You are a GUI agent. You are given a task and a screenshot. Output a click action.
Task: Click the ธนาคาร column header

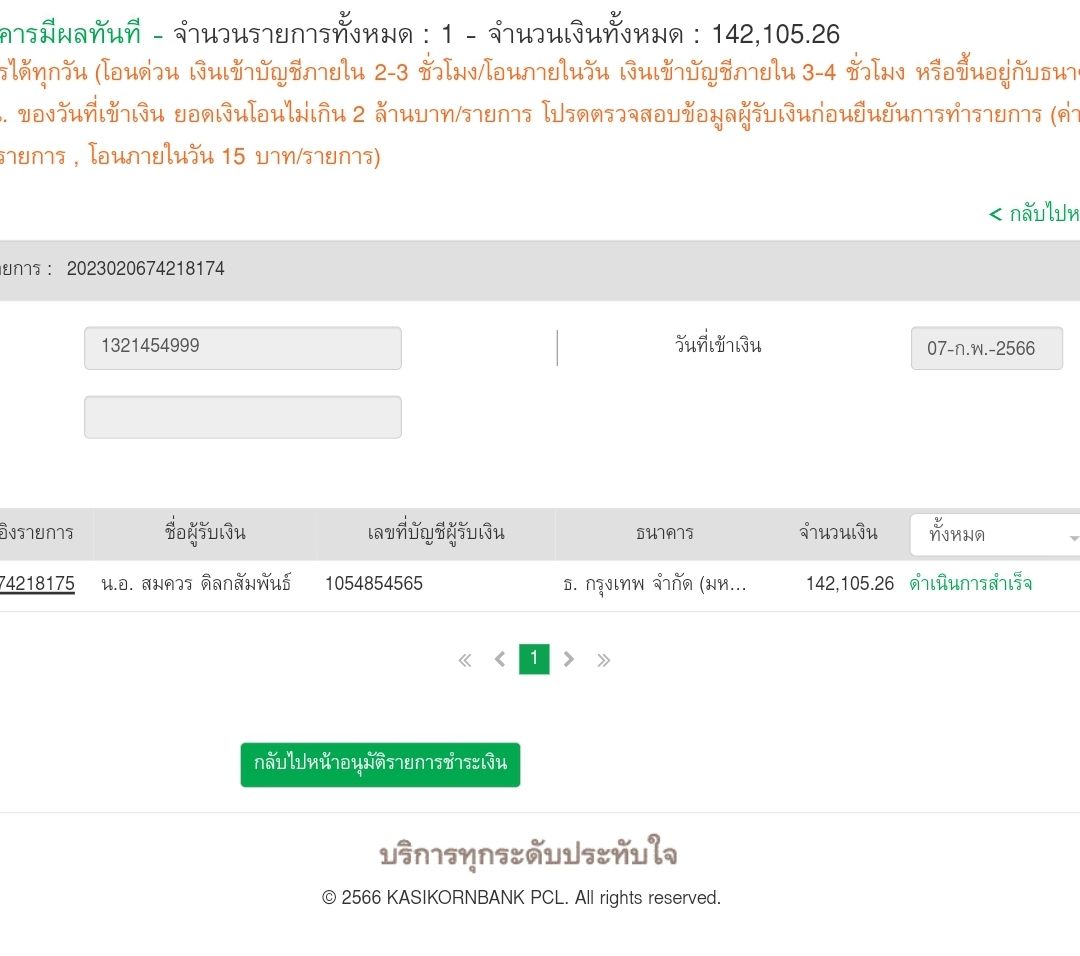(664, 533)
